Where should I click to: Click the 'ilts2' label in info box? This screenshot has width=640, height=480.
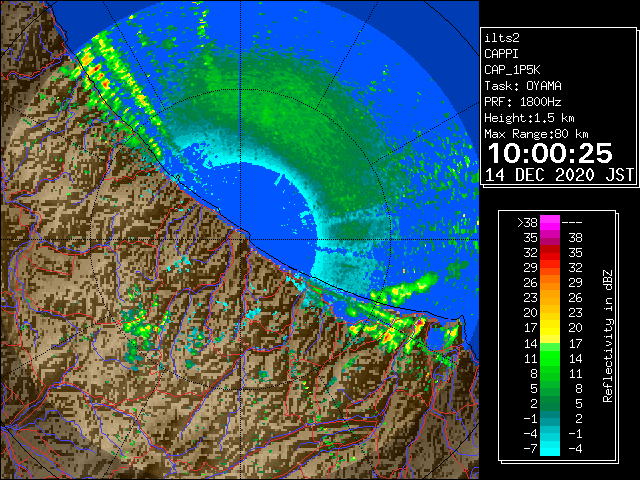click(x=502, y=38)
